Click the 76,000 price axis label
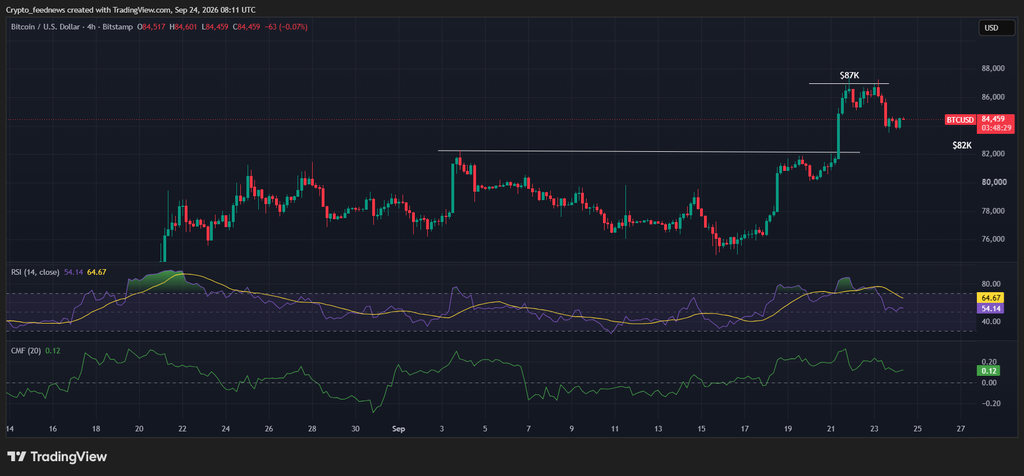The image size is (1024, 476). (x=993, y=240)
